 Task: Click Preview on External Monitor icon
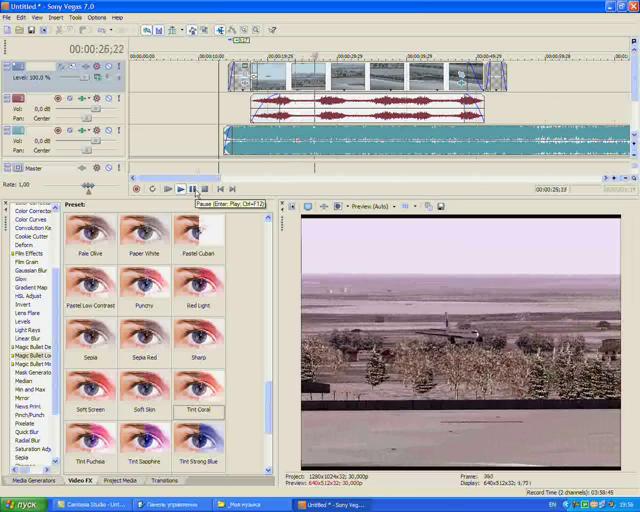coord(308,207)
